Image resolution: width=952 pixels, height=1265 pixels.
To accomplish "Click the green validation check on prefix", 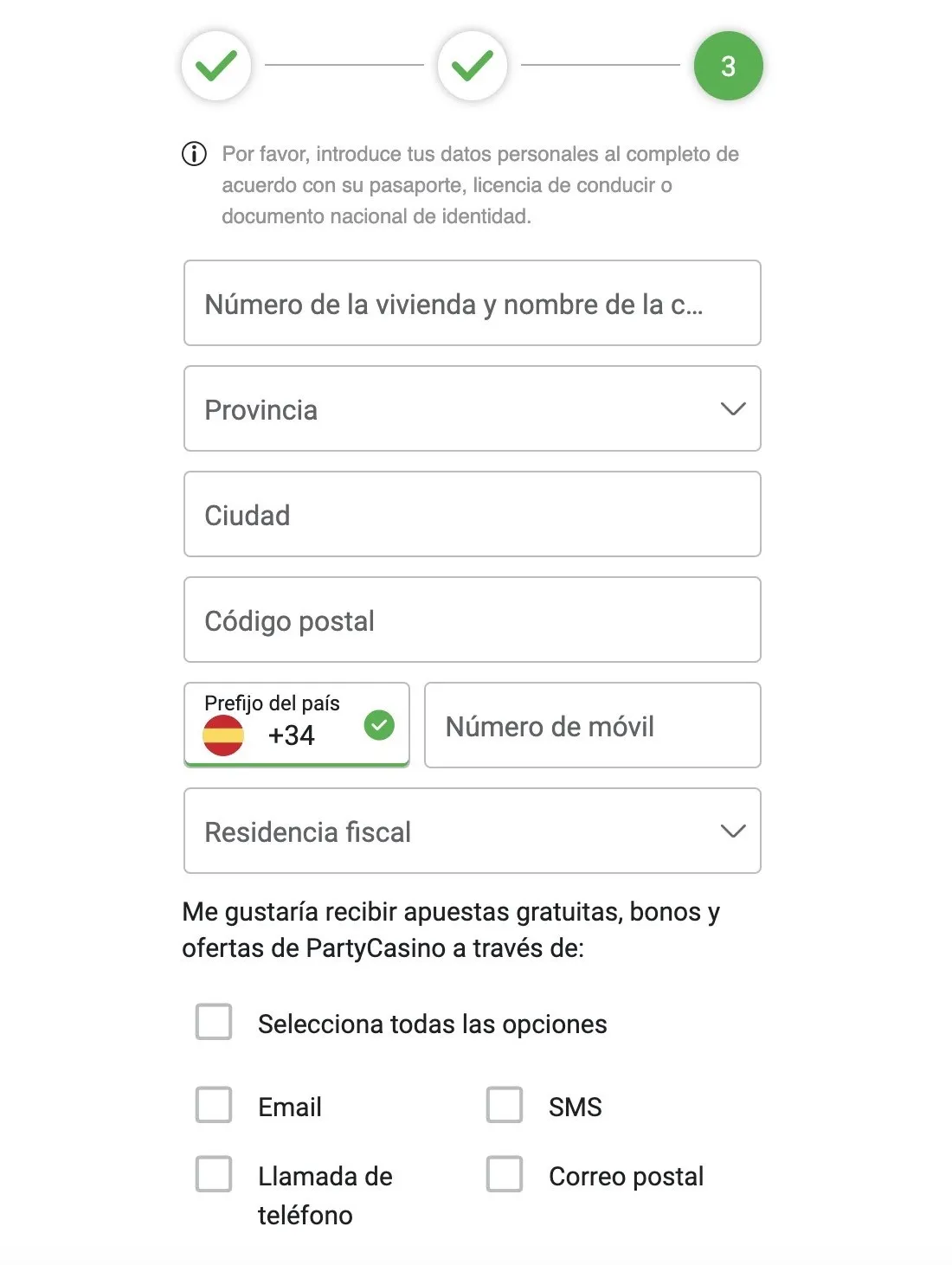I will point(379,725).
